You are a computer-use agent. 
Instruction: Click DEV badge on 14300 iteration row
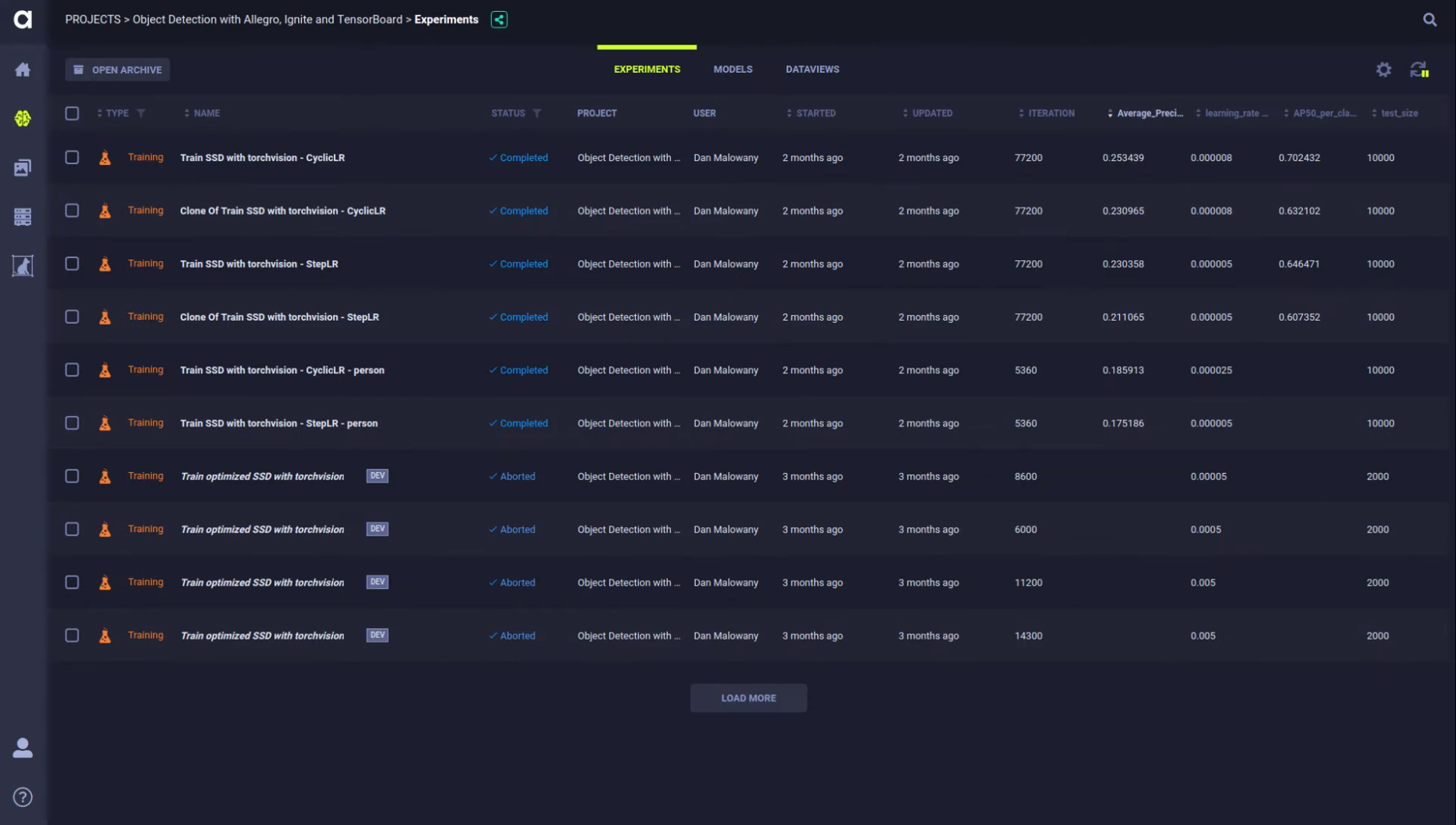[x=377, y=635]
